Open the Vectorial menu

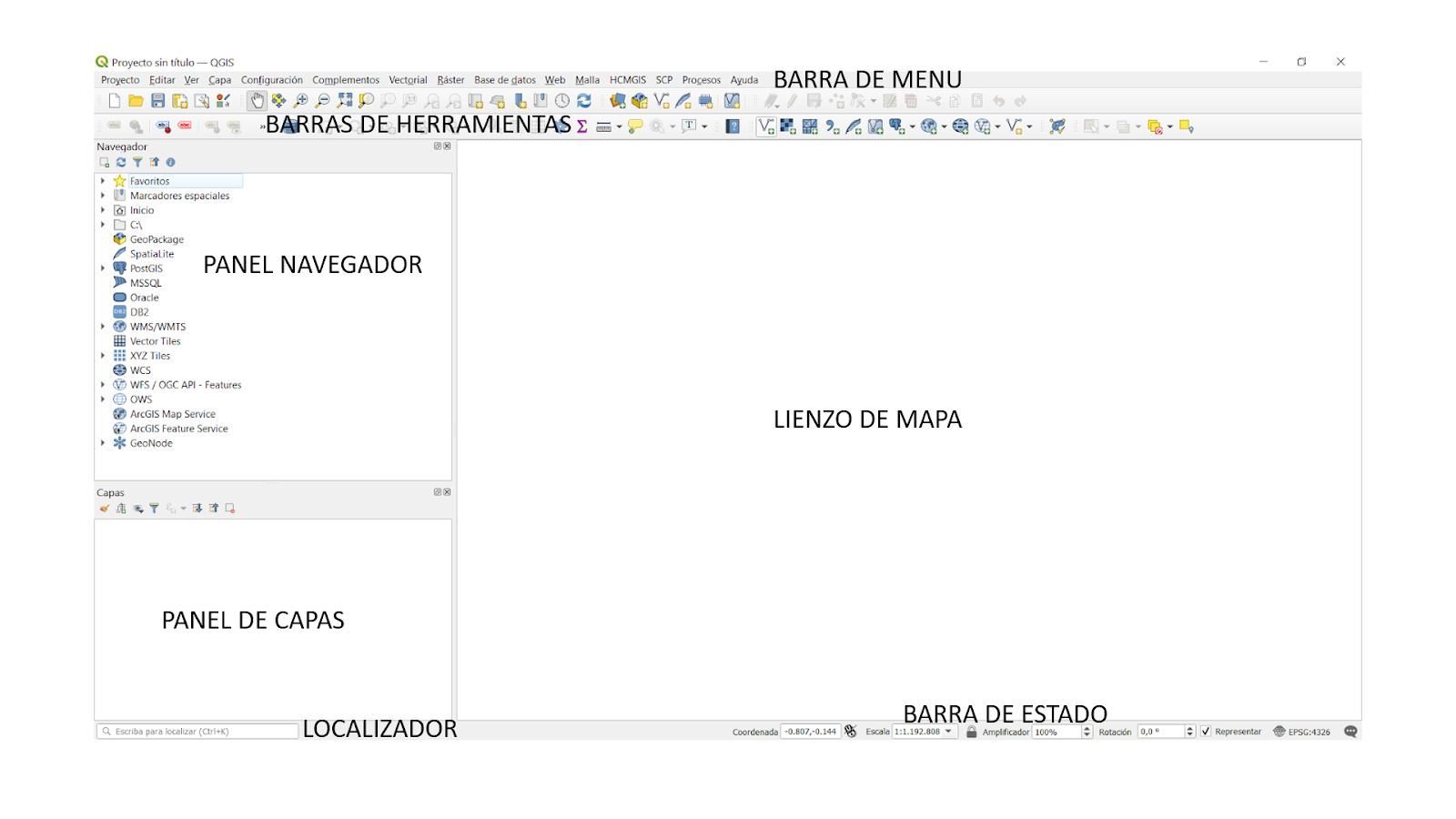click(408, 80)
